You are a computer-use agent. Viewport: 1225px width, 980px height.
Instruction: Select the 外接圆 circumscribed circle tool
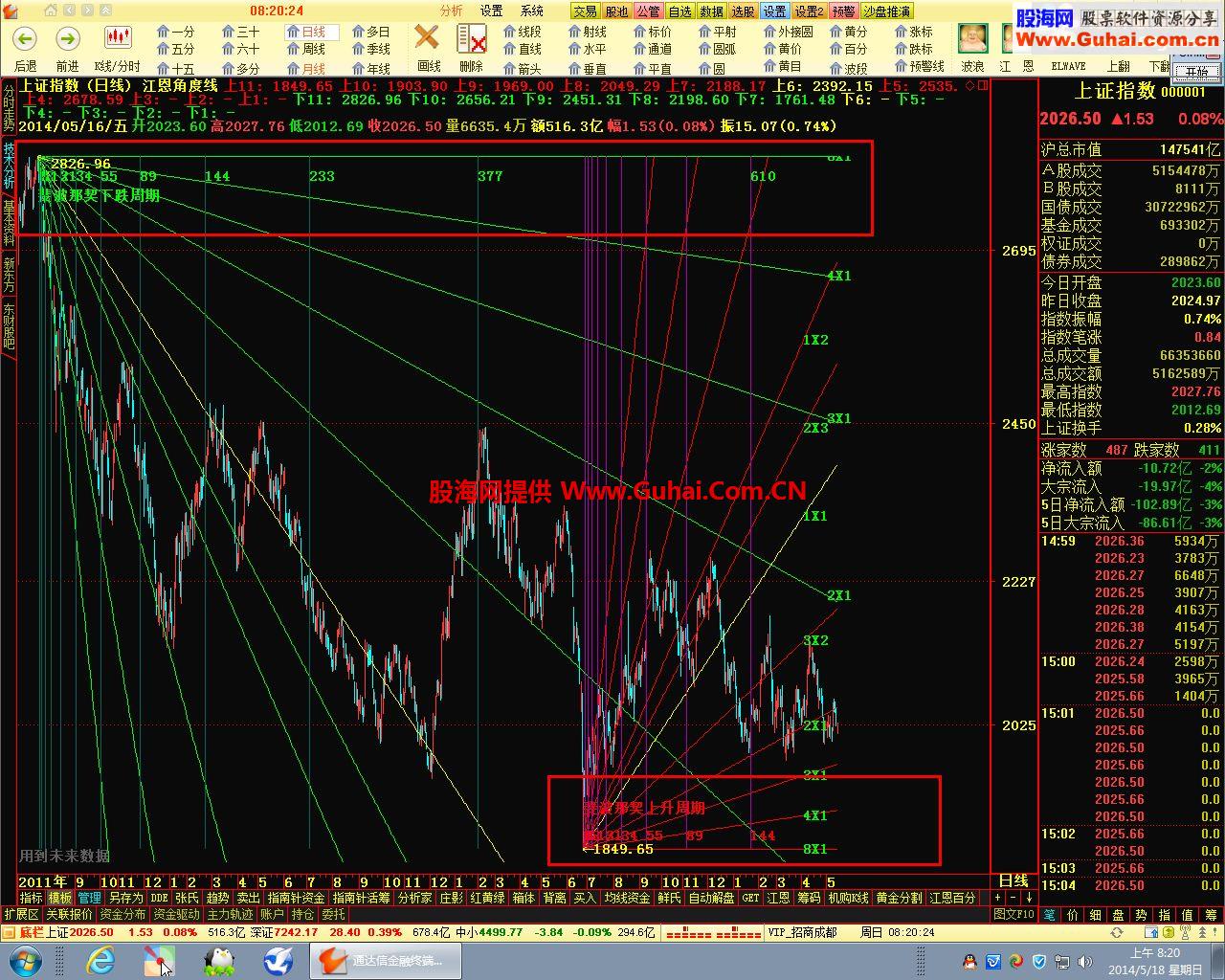point(789,32)
